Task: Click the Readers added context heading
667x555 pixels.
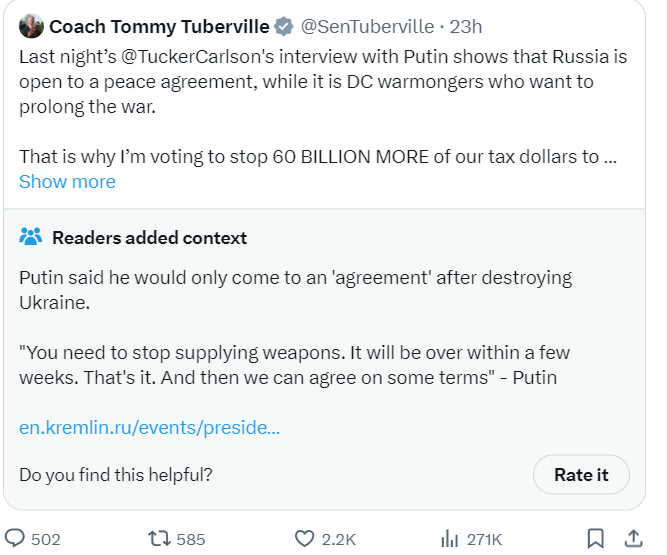Action: [149, 238]
